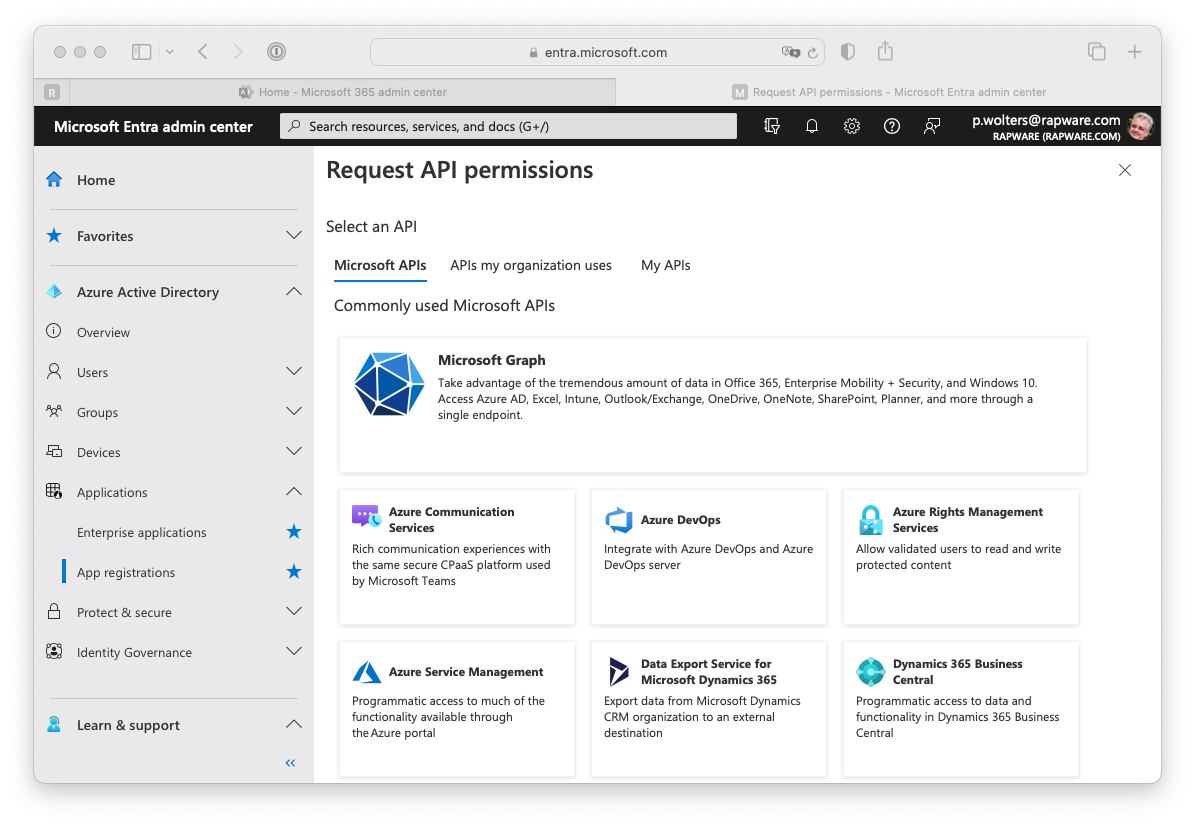The height and width of the screenshot is (825, 1195).
Task: Open the pinned R browser tab
Action: [52, 92]
